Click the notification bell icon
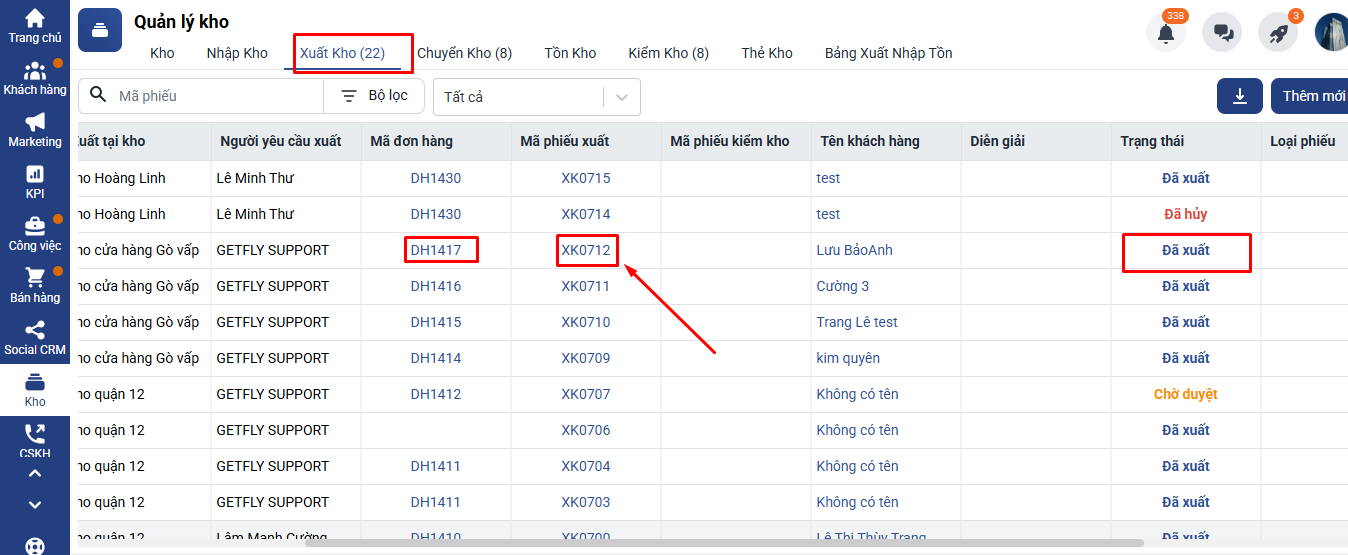Screen dimensions: 1348x555 (1166, 33)
